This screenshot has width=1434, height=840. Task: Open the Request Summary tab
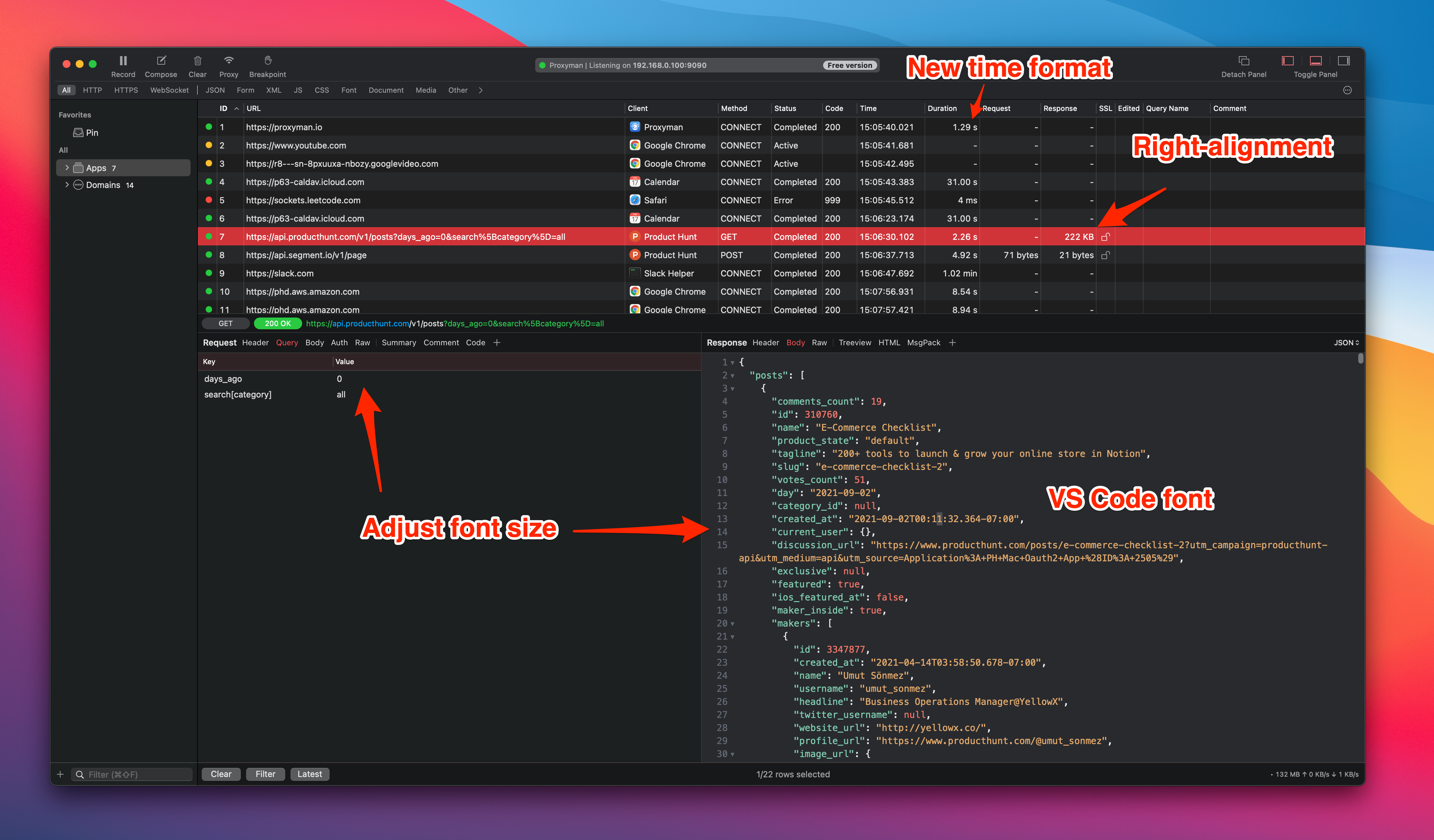pyautogui.click(x=398, y=343)
